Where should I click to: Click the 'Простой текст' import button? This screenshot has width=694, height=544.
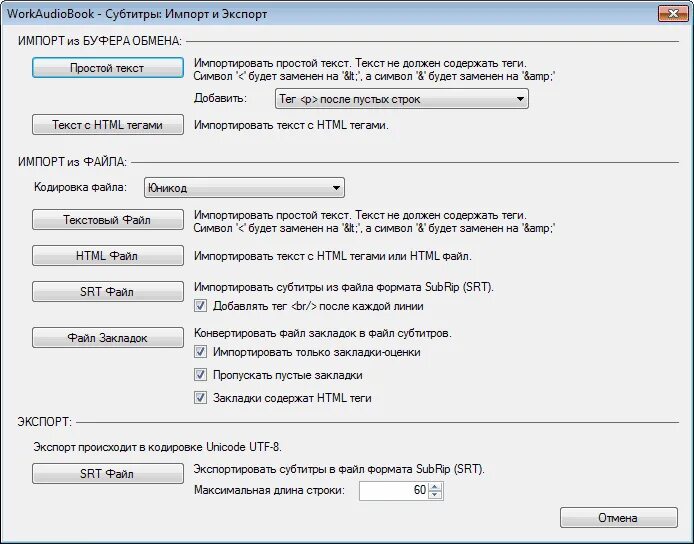[x=108, y=68]
